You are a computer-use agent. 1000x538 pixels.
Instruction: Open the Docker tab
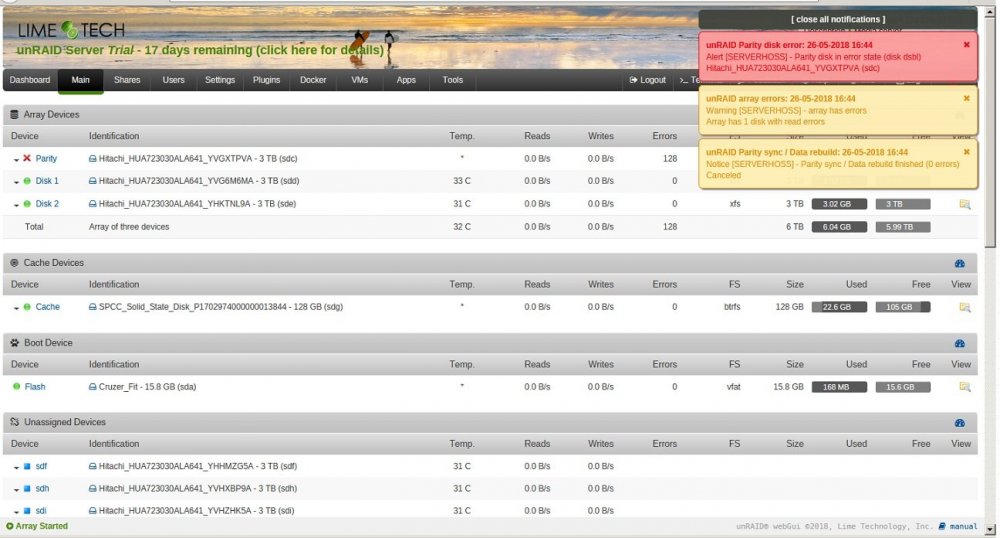pyautogui.click(x=313, y=80)
